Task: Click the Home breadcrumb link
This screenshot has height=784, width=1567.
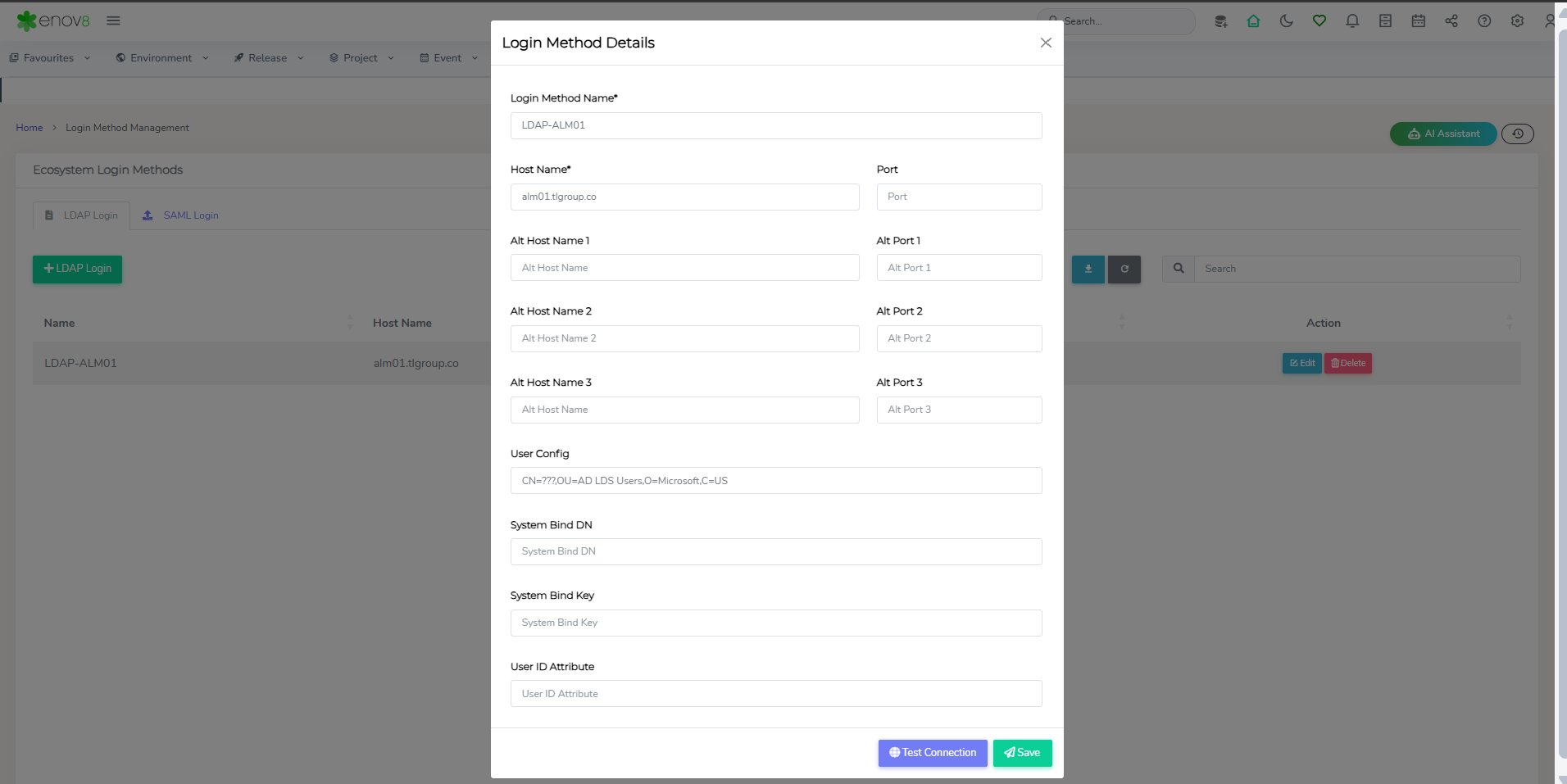Action: 30,128
